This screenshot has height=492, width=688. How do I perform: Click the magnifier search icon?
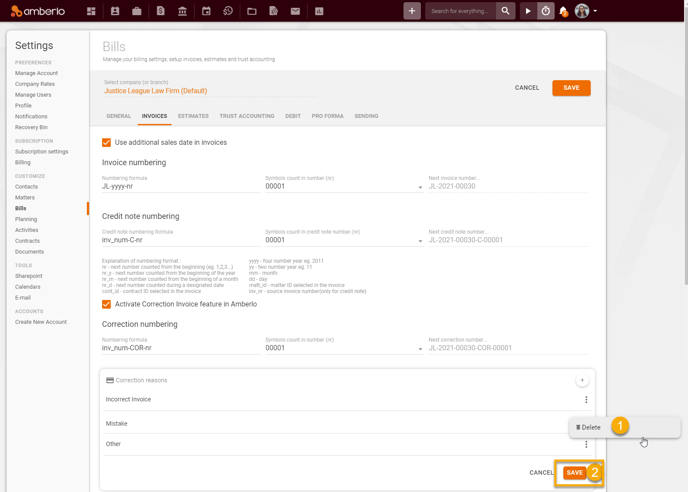506,11
